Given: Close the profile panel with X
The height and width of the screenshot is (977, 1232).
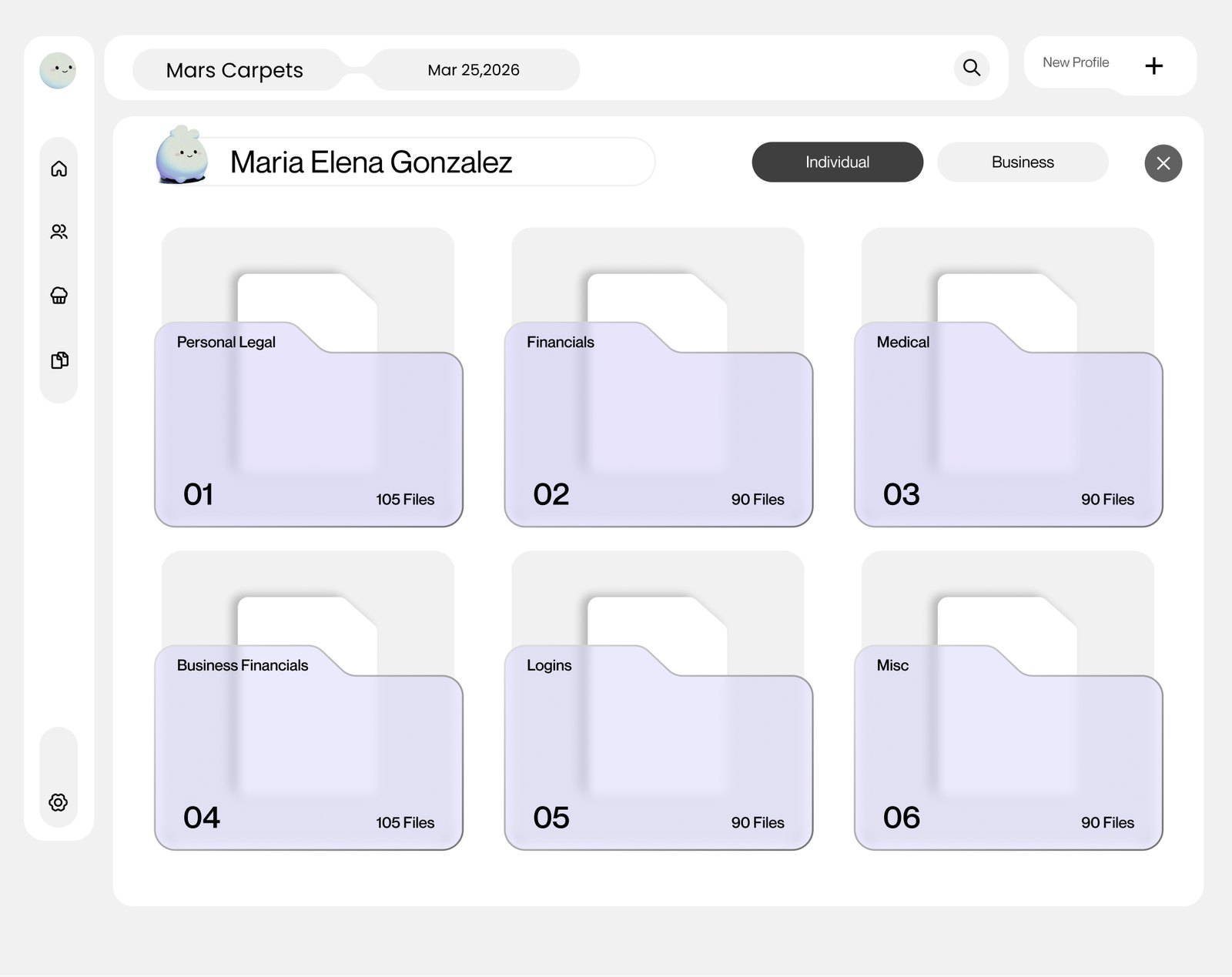Looking at the screenshot, I should 1163,163.
